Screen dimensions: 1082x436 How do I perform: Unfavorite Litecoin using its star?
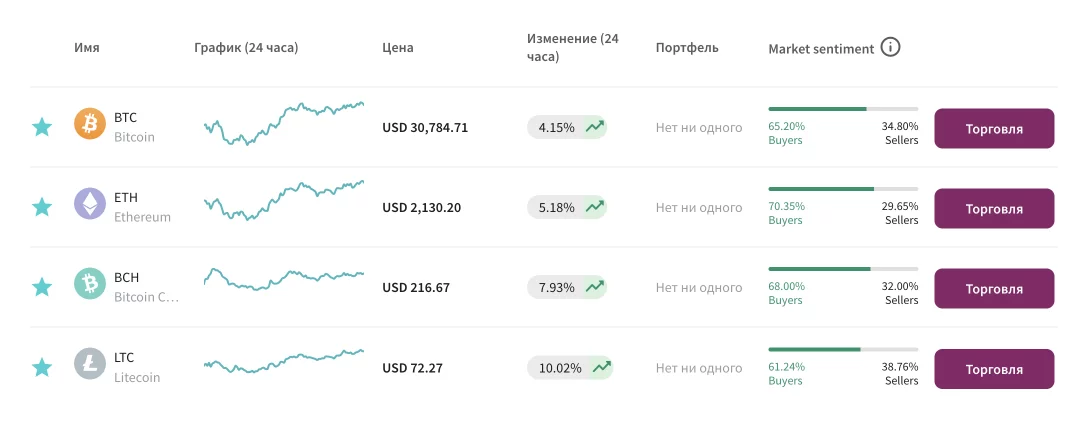[42, 367]
